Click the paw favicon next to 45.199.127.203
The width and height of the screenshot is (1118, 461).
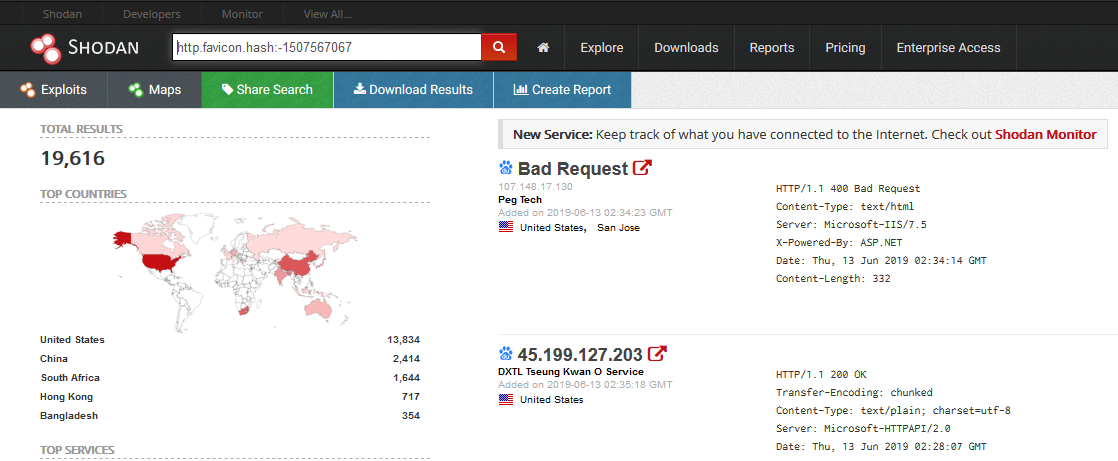coord(506,353)
